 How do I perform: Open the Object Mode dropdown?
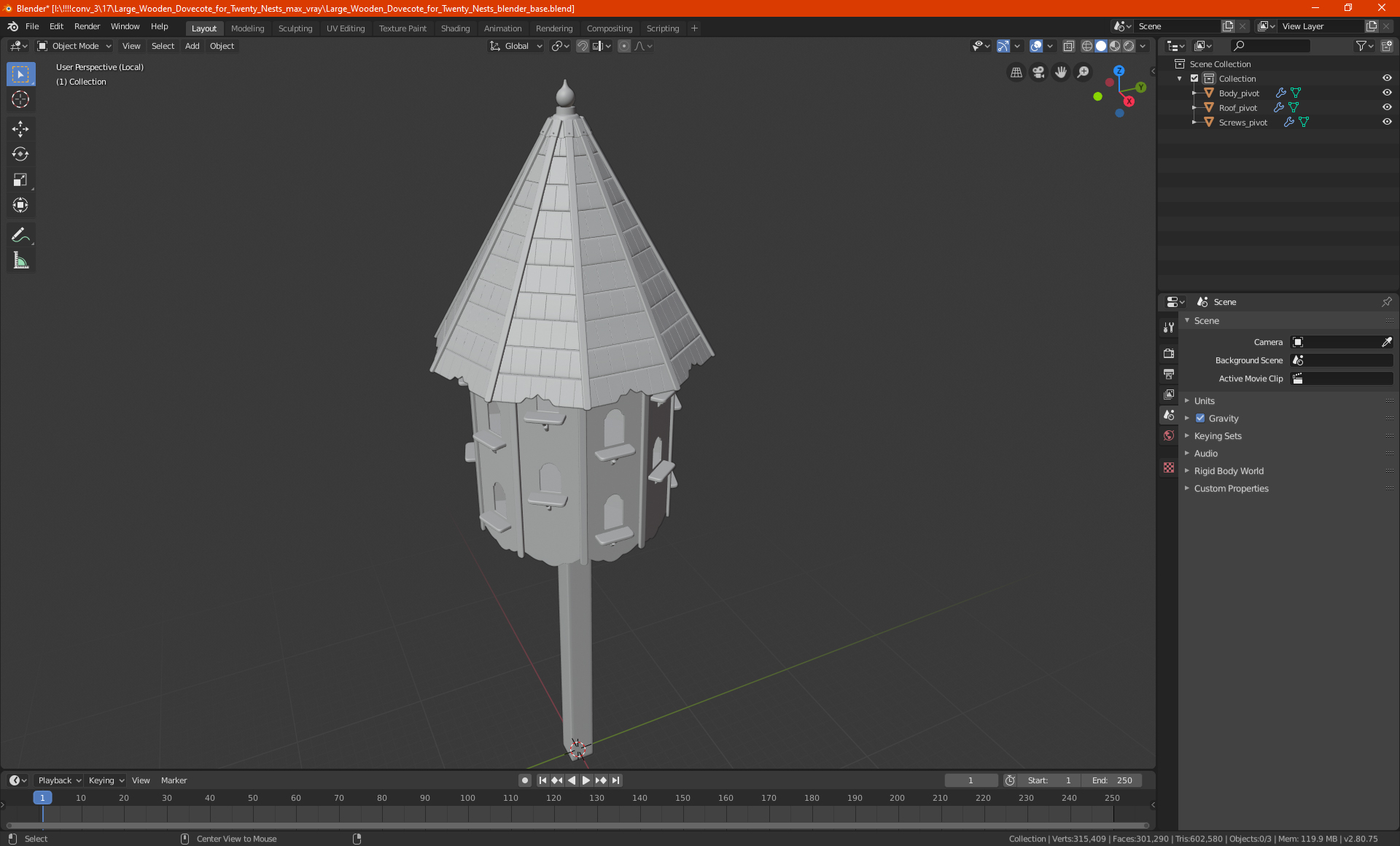(x=74, y=46)
